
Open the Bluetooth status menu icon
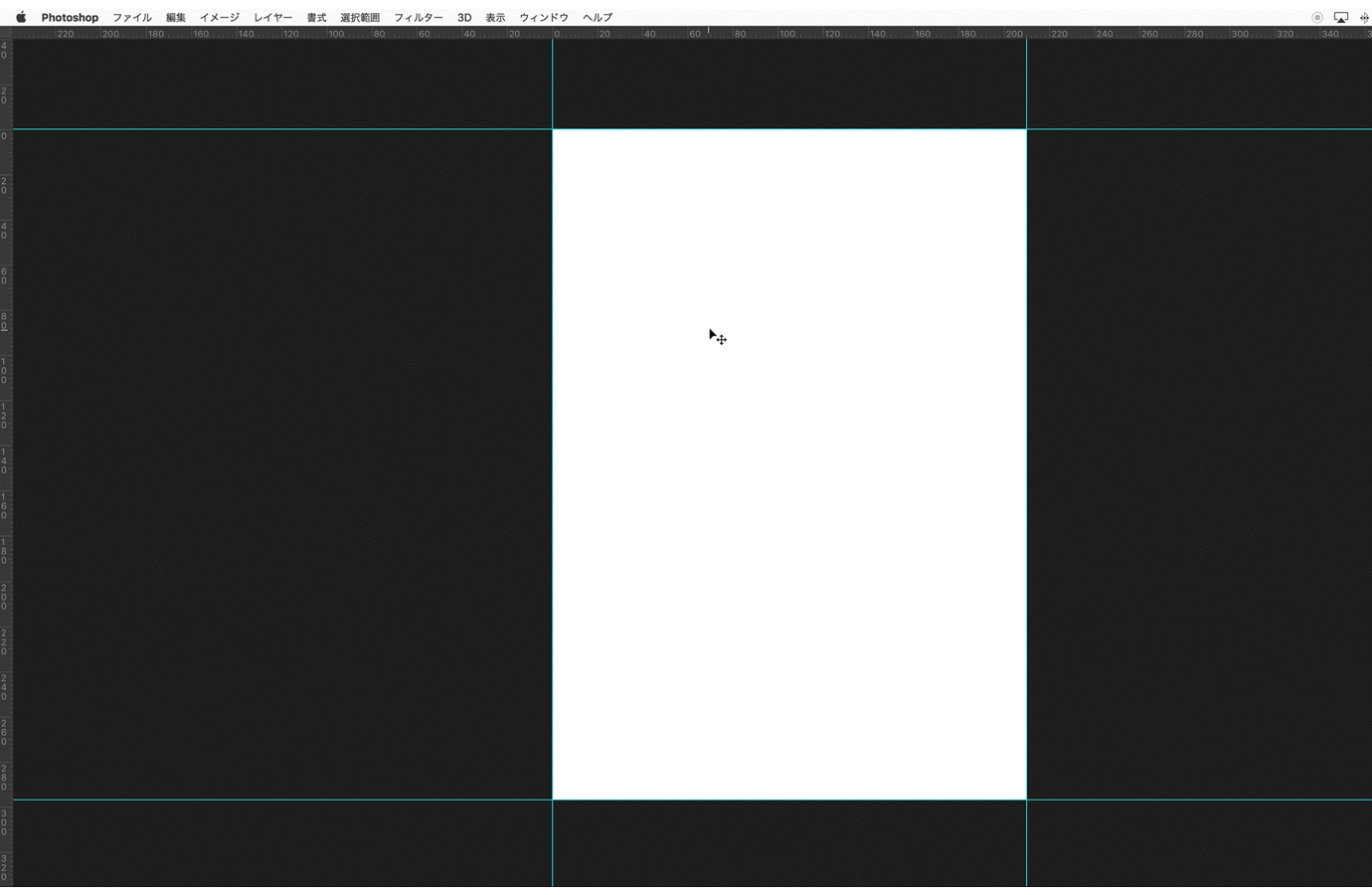[1364, 17]
